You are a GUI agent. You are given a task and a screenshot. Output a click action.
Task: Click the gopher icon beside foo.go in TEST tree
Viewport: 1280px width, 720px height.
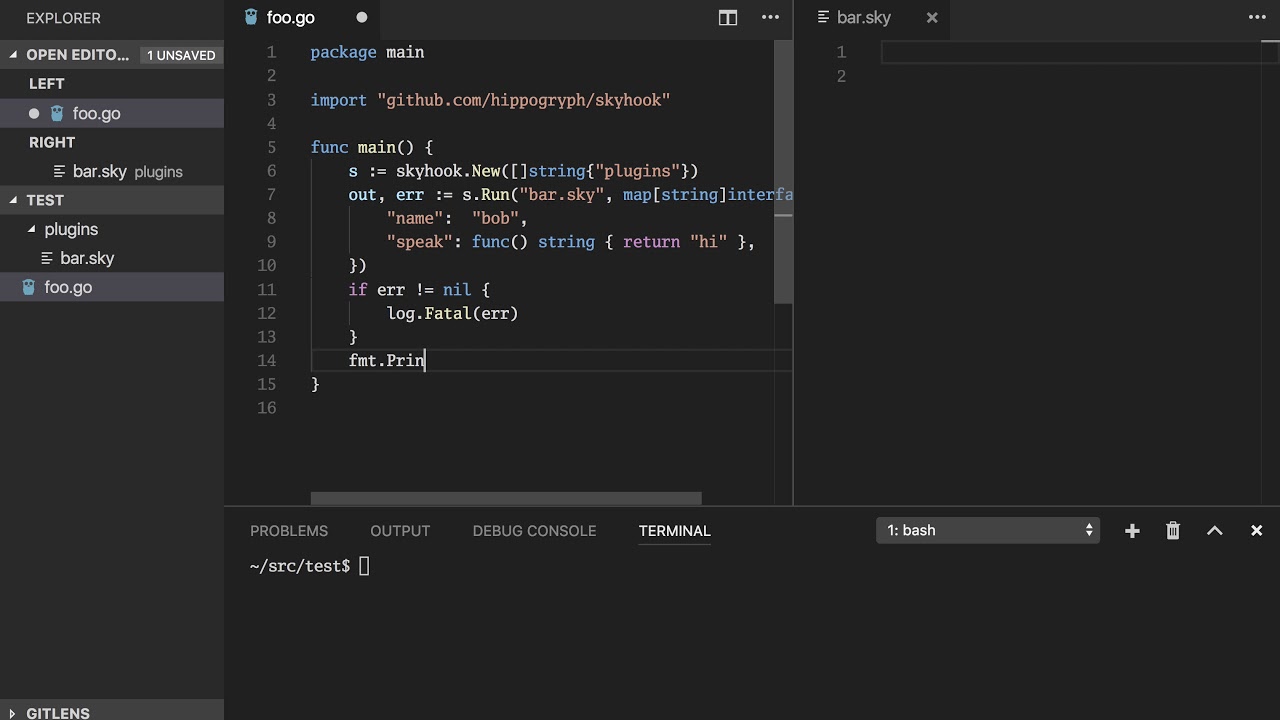[x=28, y=287]
